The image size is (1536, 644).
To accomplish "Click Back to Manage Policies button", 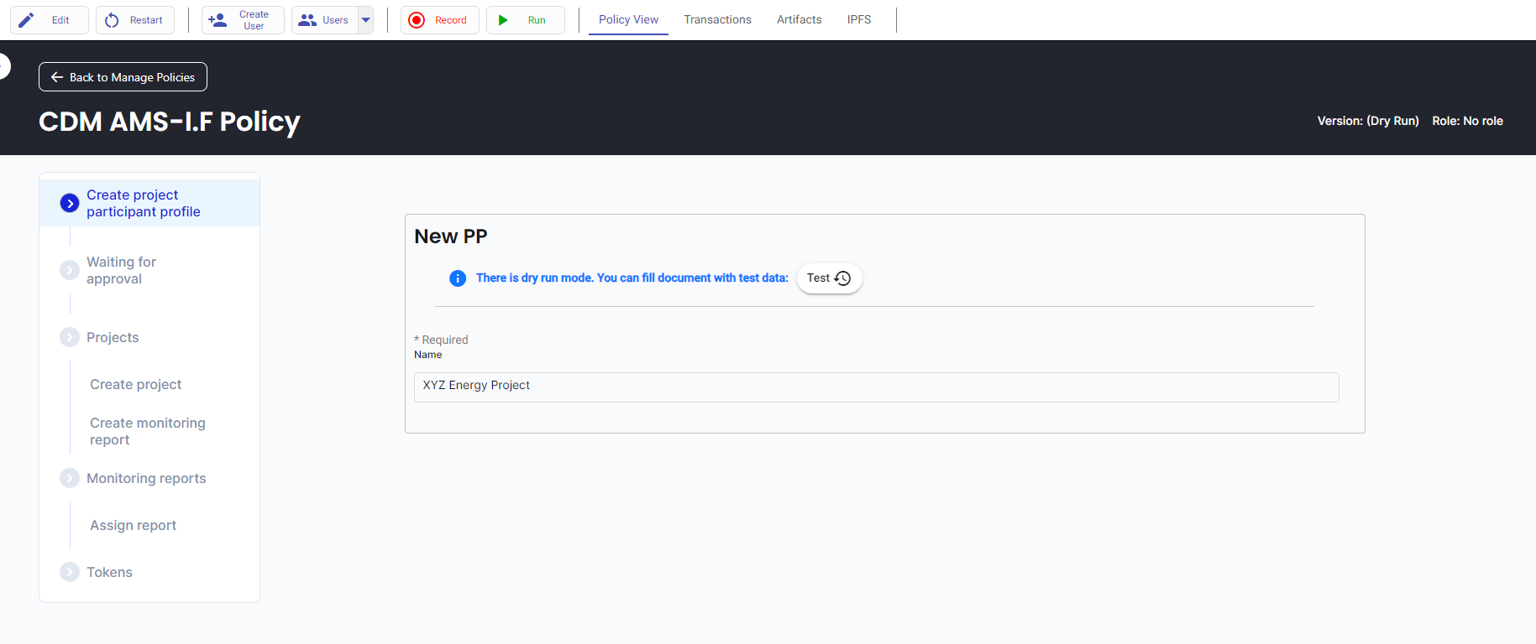I will pos(123,77).
